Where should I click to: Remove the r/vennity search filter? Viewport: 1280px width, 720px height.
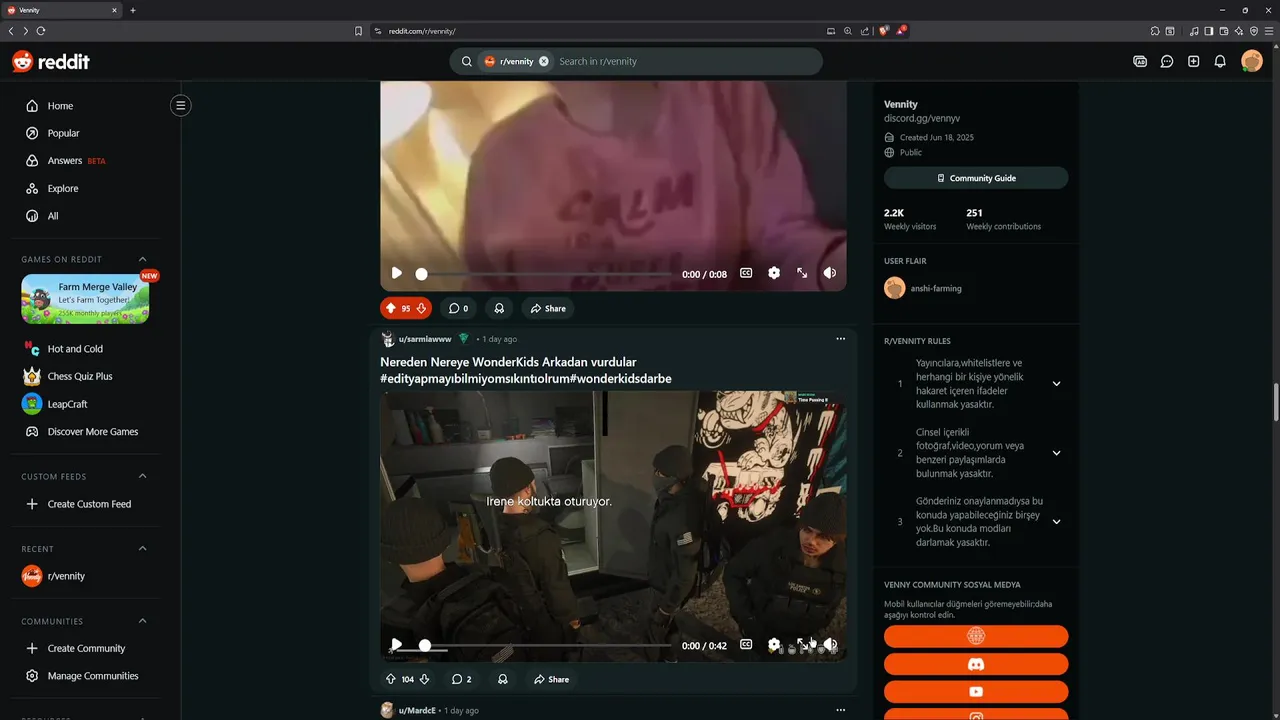coord(544,61)
